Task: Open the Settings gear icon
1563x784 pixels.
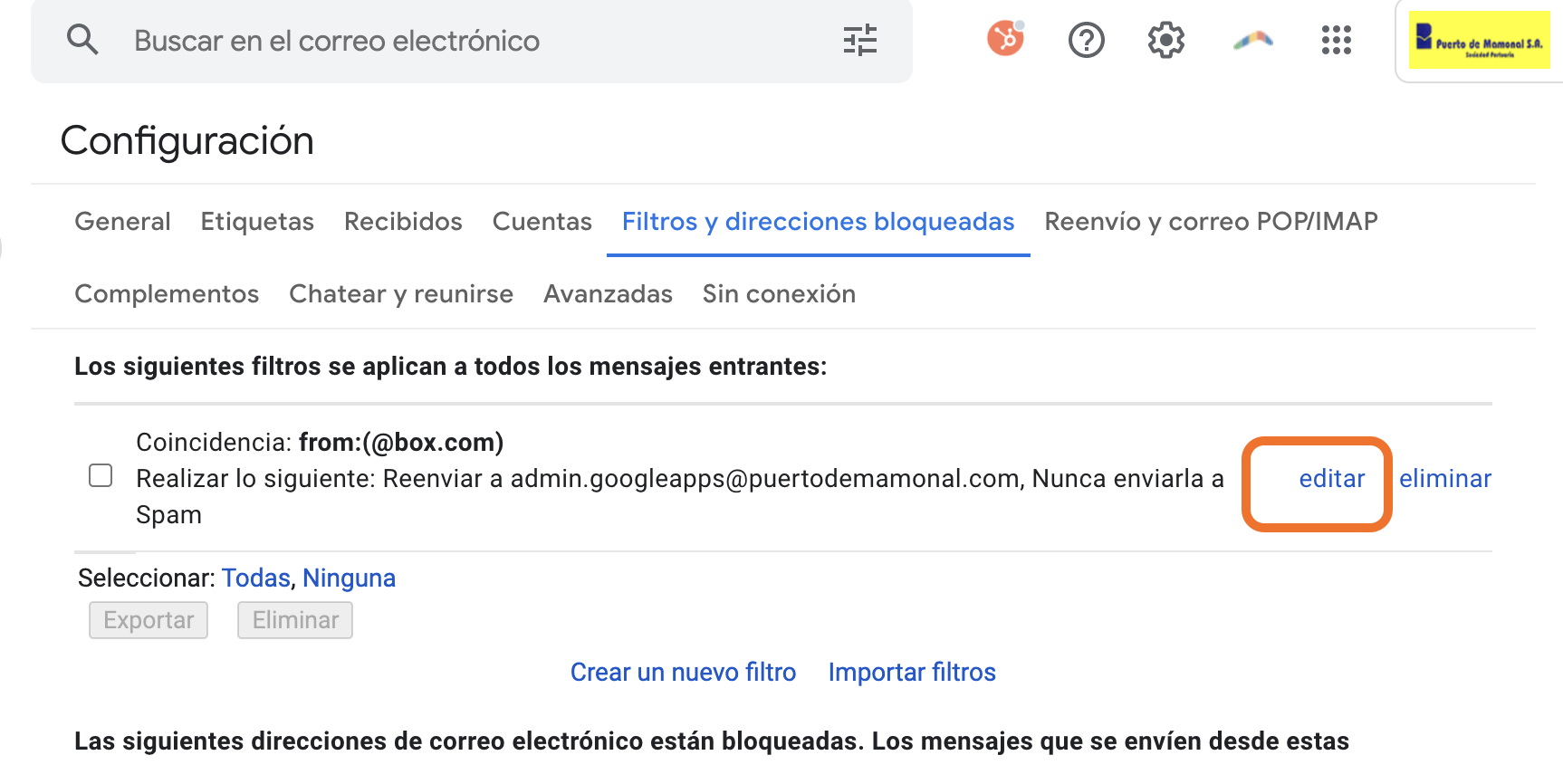Action: click(x=1165, y=40)
